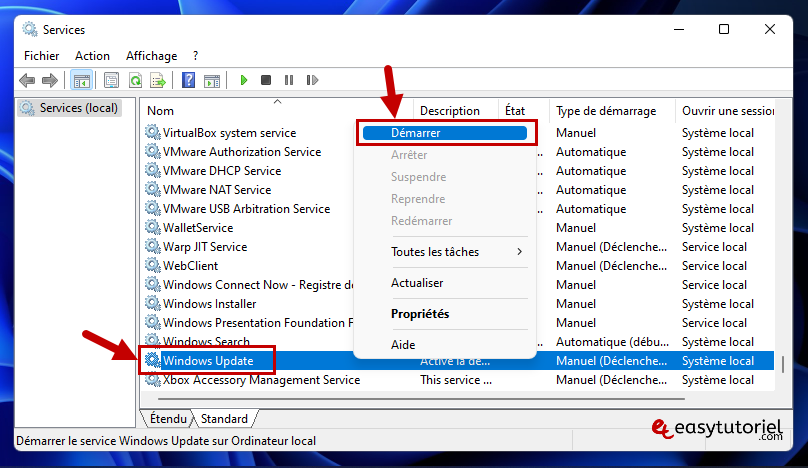Image resolution: width=808 pixels, height=468 pixels.
Task: Click the blue Help toolbar icon
Action: [x=189, y=80]
